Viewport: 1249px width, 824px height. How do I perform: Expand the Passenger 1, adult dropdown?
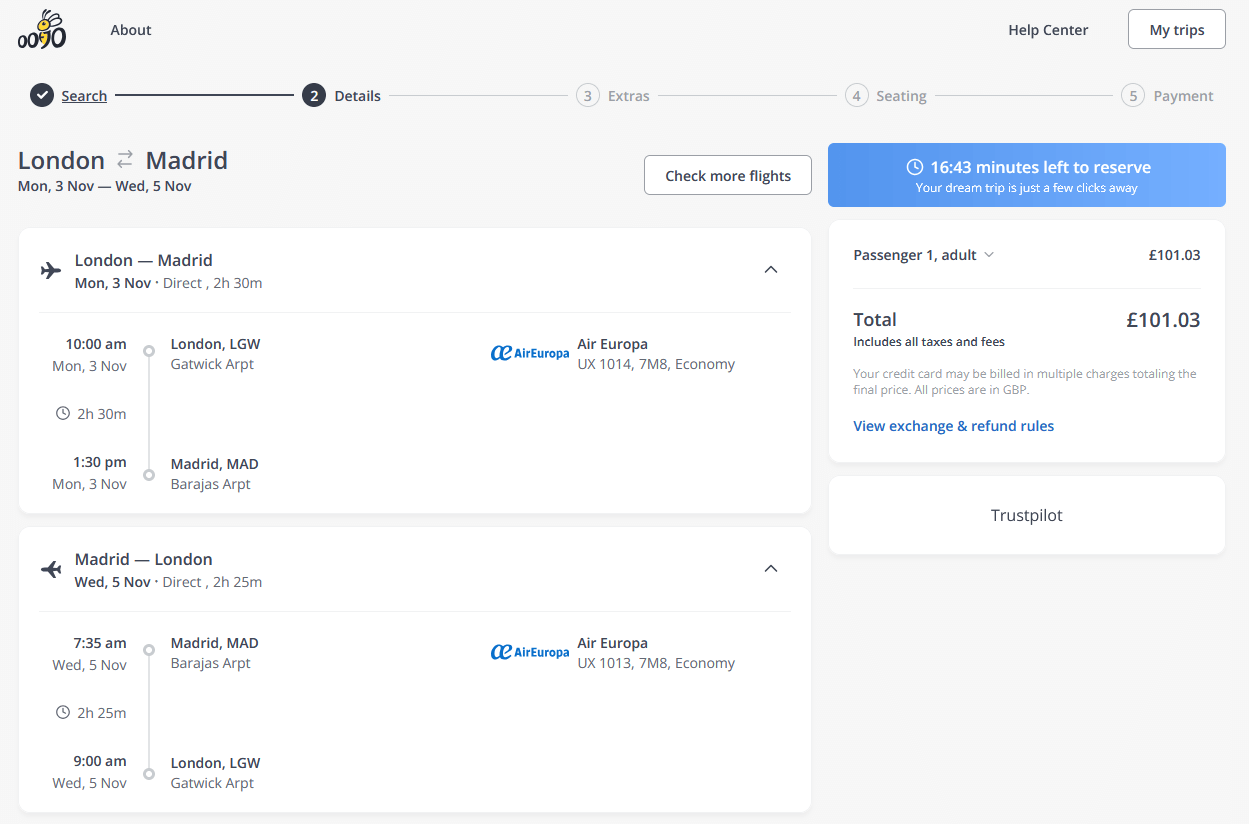point(989,255)
